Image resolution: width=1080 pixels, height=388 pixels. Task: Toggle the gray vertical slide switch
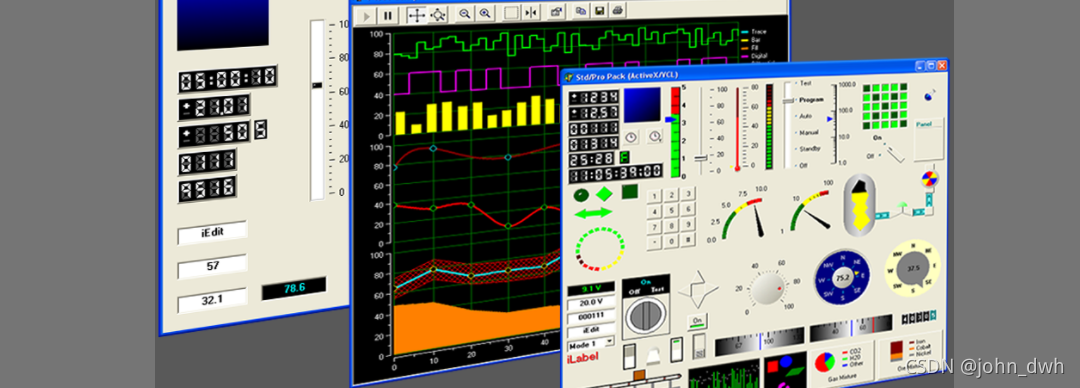(699, 345)
